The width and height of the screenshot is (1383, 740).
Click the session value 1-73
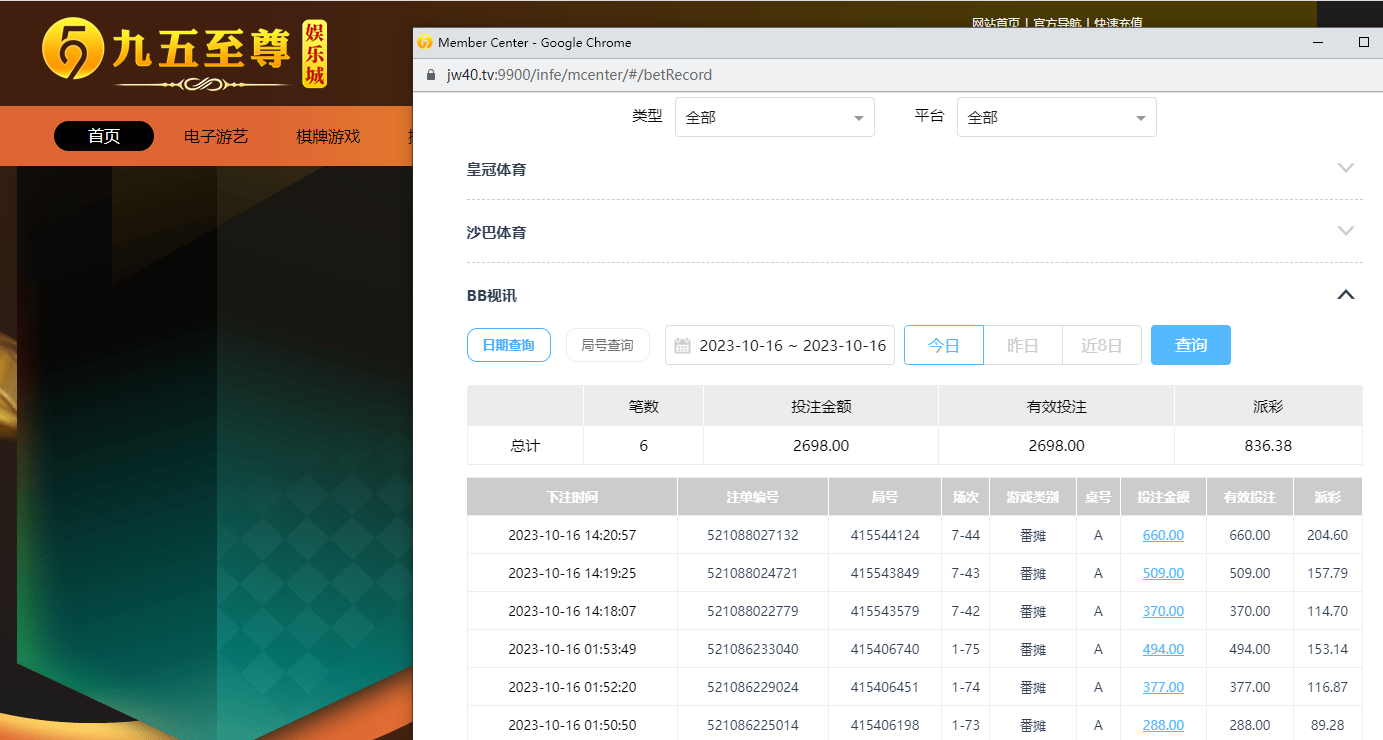pyautogui.click(x=965, y=725)
